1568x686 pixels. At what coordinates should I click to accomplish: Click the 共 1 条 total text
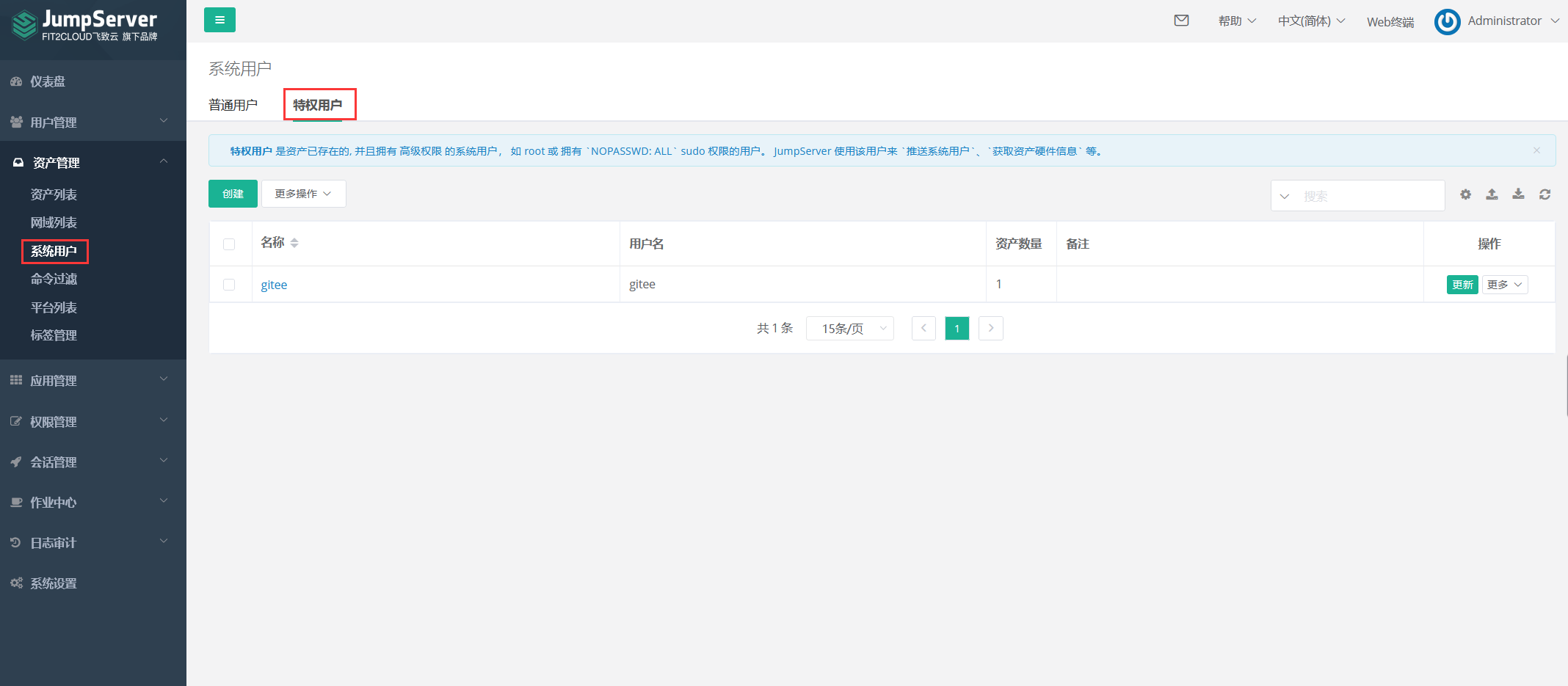coord(774,328)
